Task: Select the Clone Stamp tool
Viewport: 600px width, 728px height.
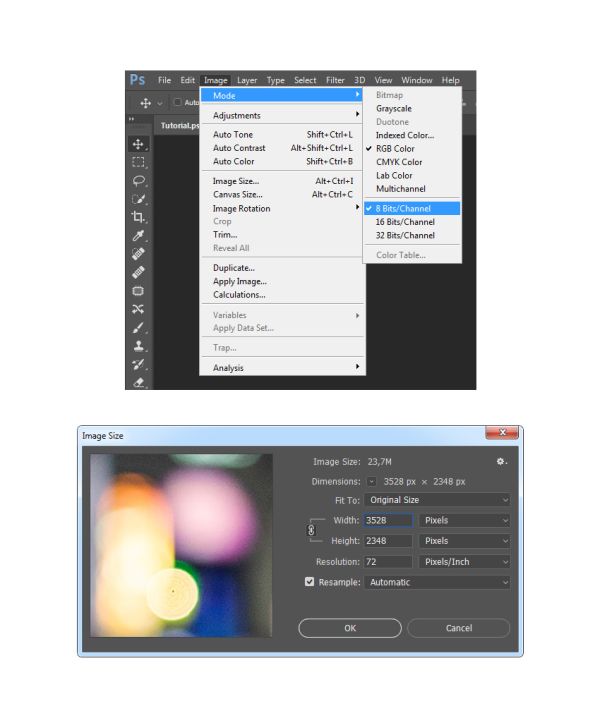Action: click(x=138, y=346)
